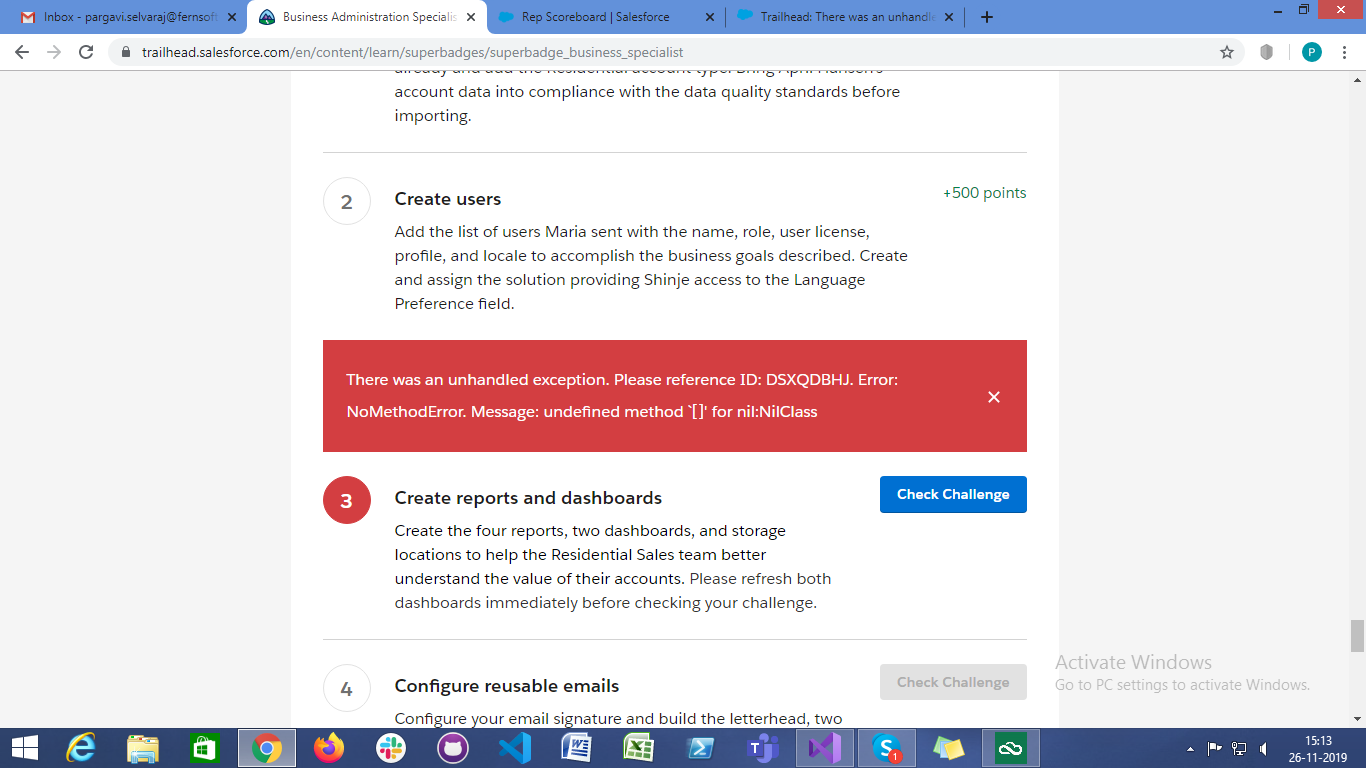The height and width of the screenshot is (768, 1366).
Task: Click the Configure reusable emails heading
Action: pos(507,686)
